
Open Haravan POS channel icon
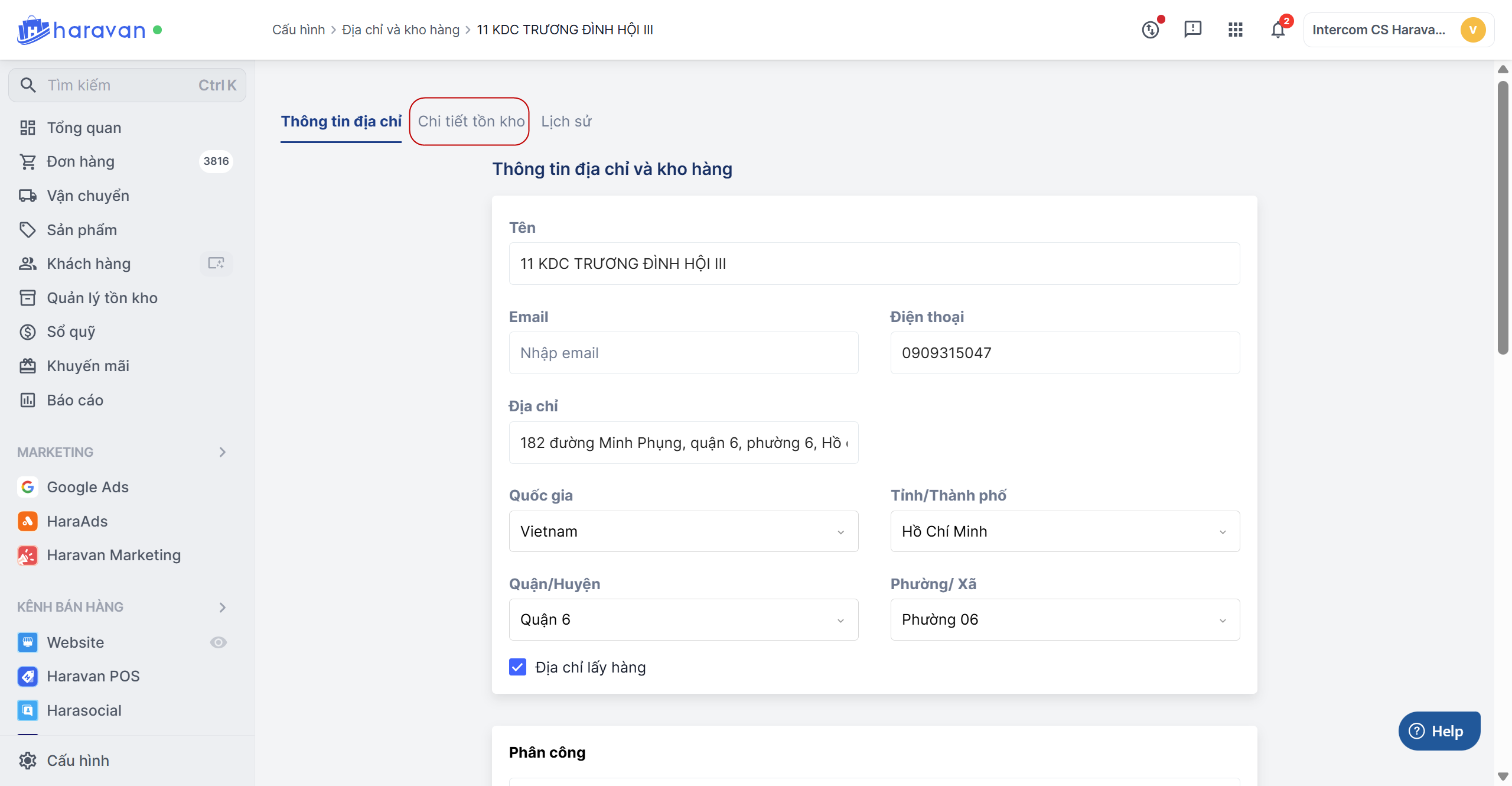tap(28, 676)
